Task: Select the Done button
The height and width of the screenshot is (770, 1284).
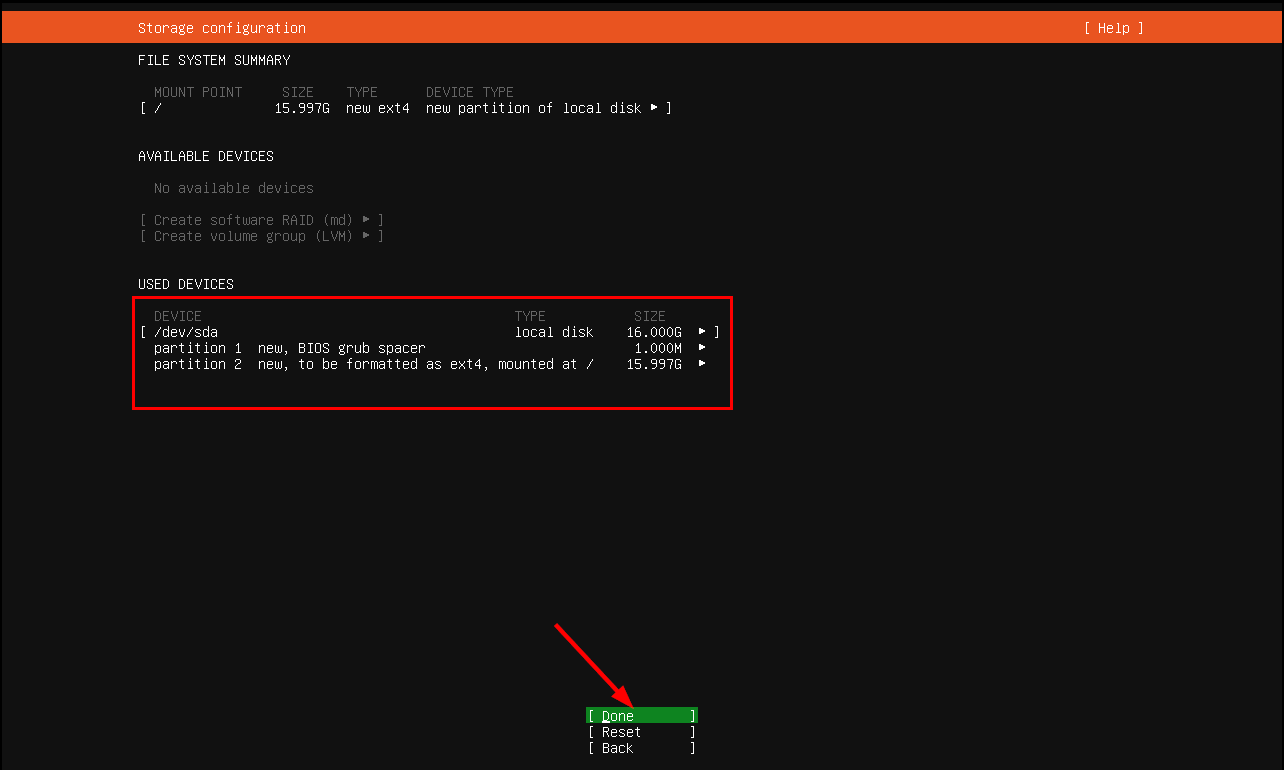Action: click(x=641, y=716)
